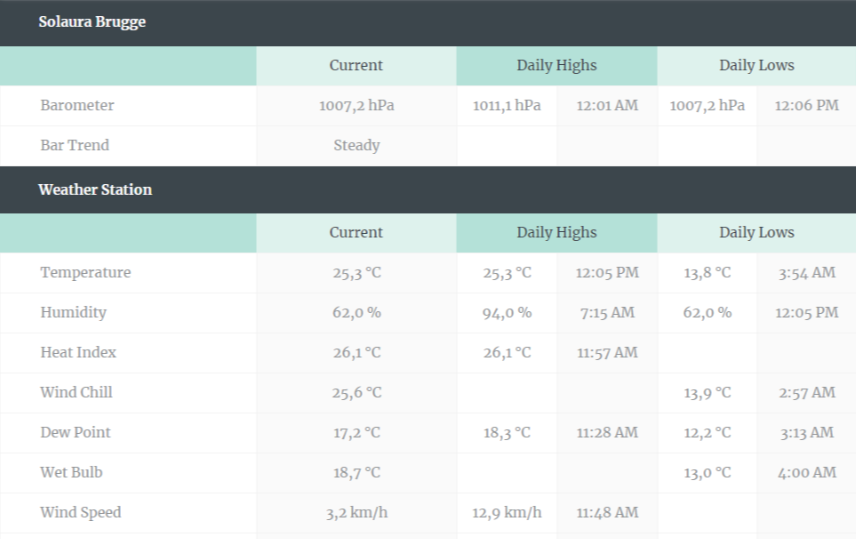Click the 94,0 % humidity high value
The height and width of the screenshot is (539, 856).
tap(507, 312)
